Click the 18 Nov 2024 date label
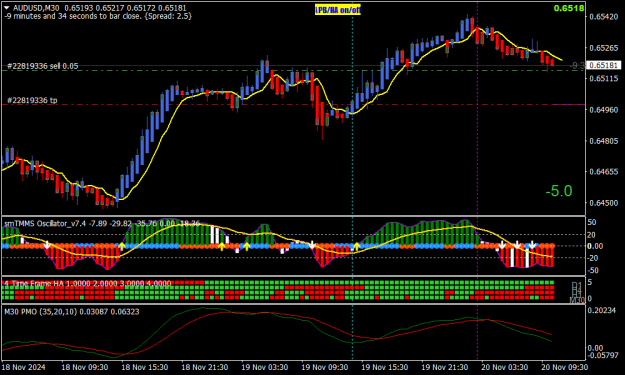 (24, 367)
